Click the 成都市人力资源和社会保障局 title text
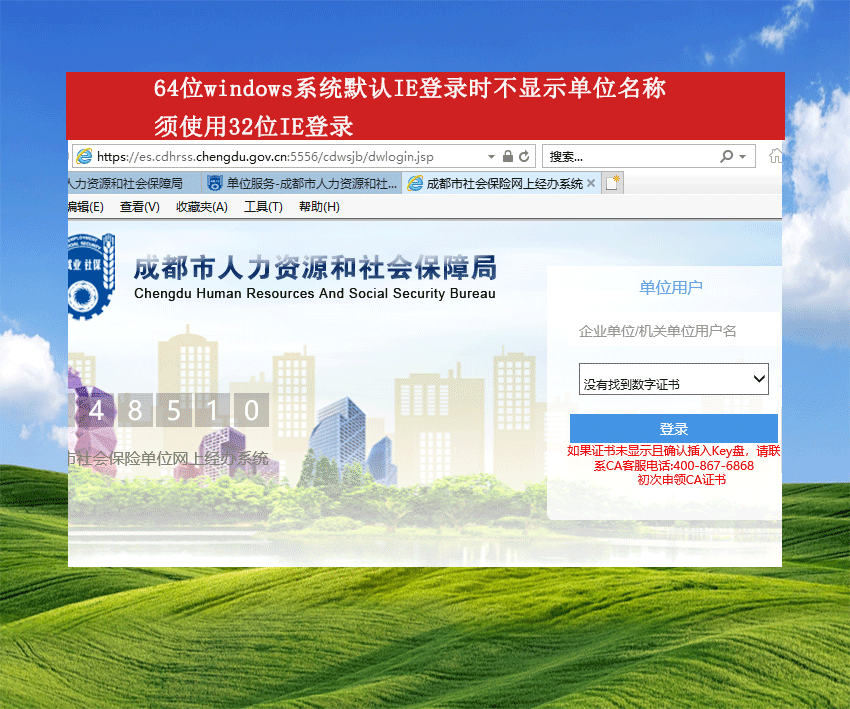 [x=315, y=268]
